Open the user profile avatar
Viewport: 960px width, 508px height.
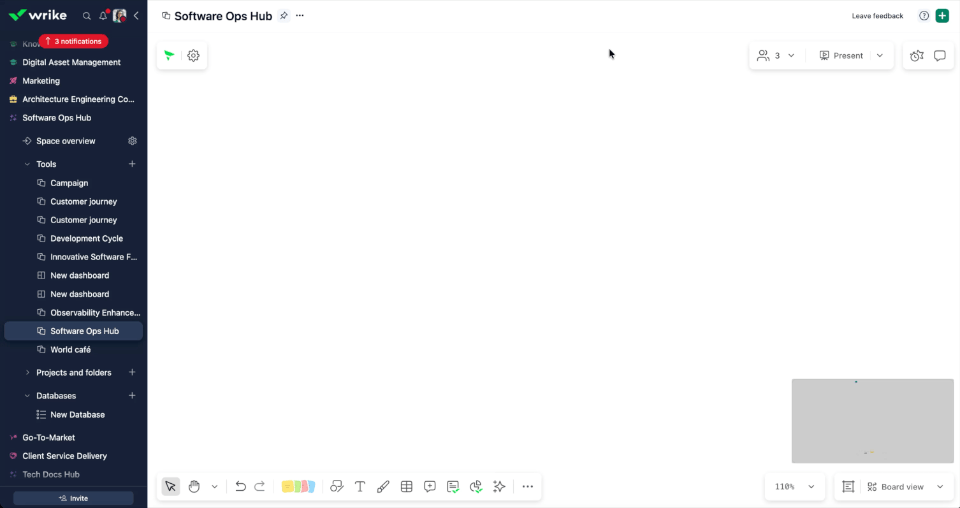pyautogui.click(x=120, y=16)
